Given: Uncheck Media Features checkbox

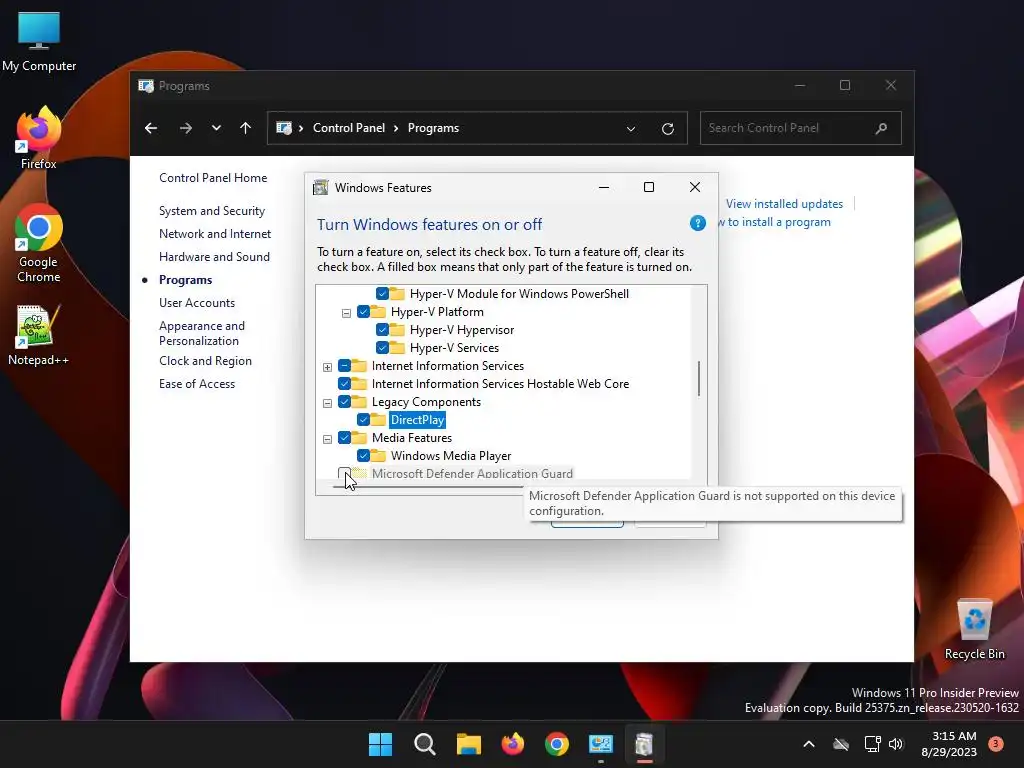Looking at the screenshot, I should pos(345,438).
